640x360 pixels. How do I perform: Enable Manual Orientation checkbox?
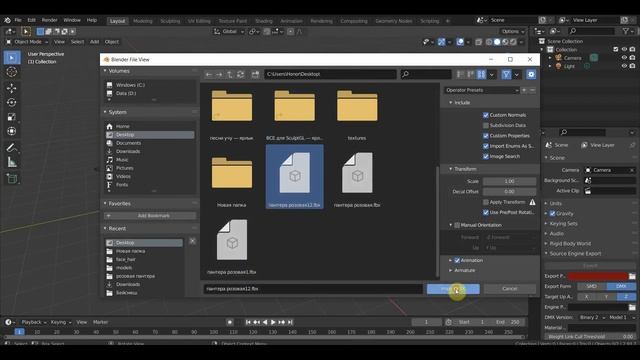[457, 225]
